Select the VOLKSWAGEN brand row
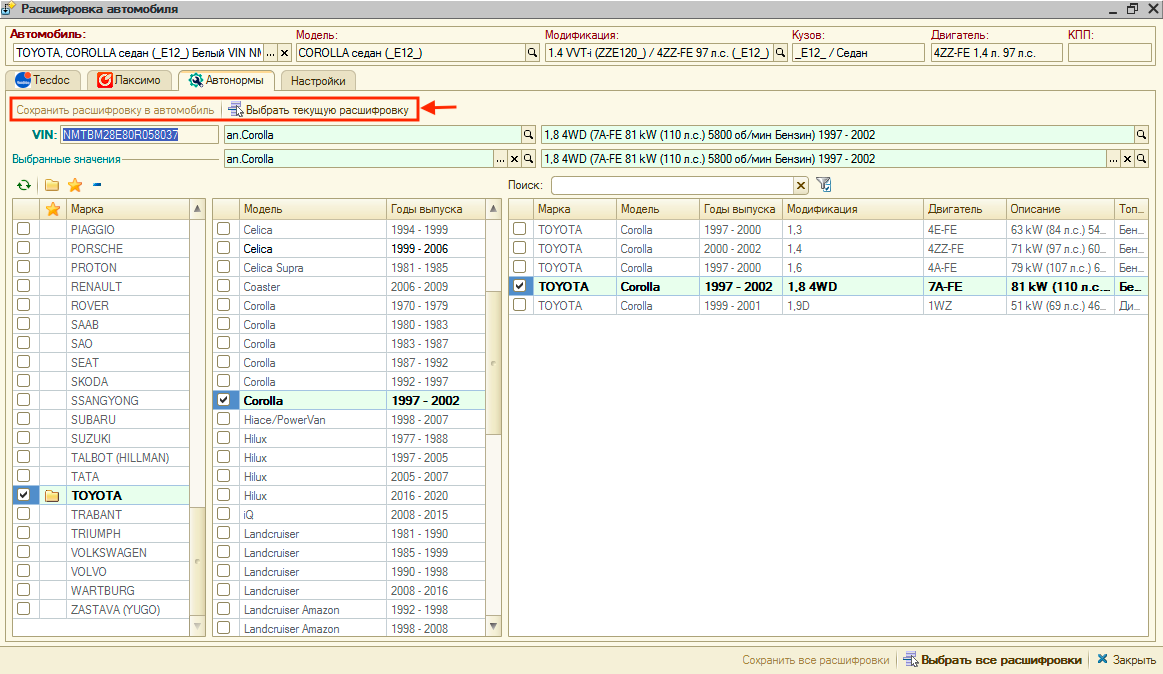 coord(102,552)
